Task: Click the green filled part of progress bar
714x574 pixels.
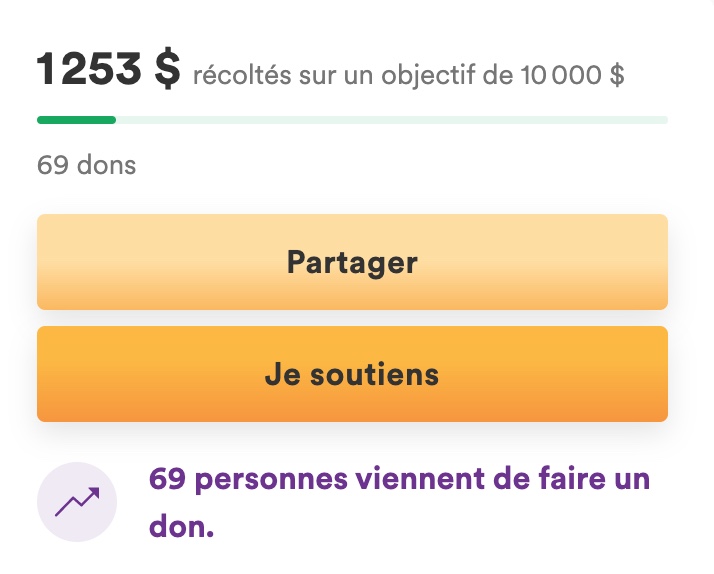Action: coord(76,120)
